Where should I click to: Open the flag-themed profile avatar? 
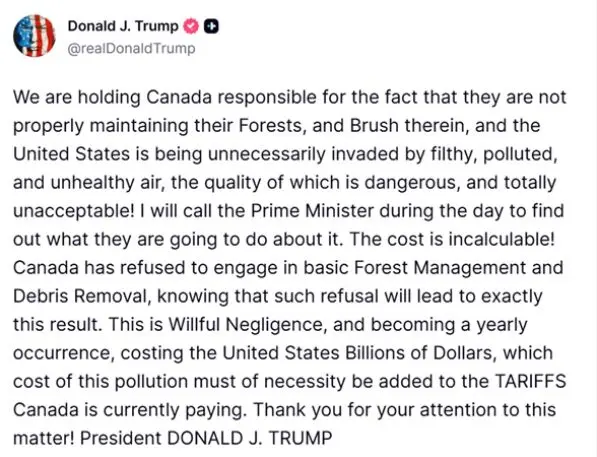point(34,35)
